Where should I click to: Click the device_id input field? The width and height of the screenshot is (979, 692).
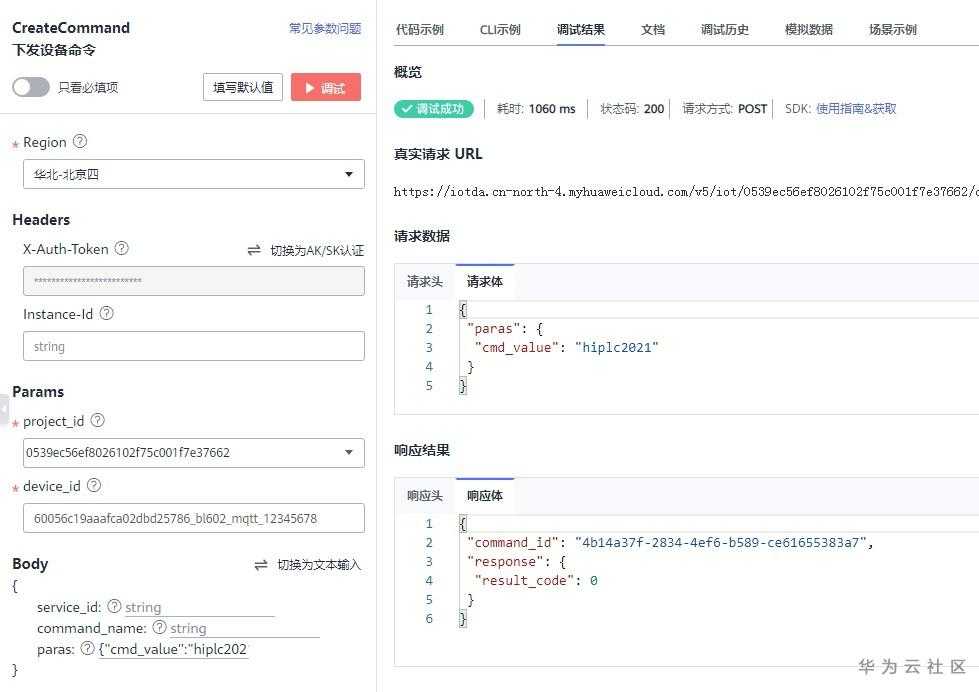coord(193,518)
